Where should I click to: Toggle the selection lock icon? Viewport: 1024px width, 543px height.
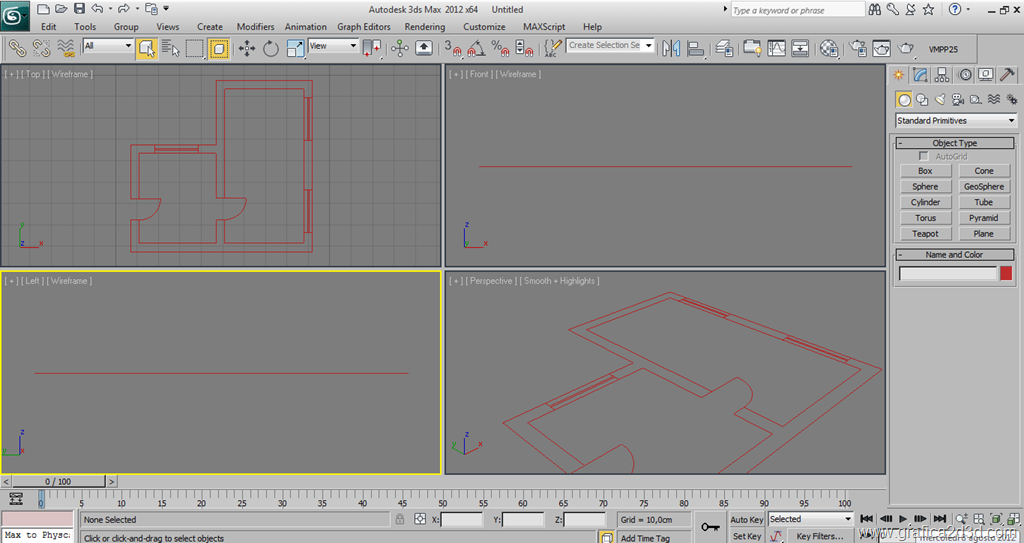coord(400,520)
